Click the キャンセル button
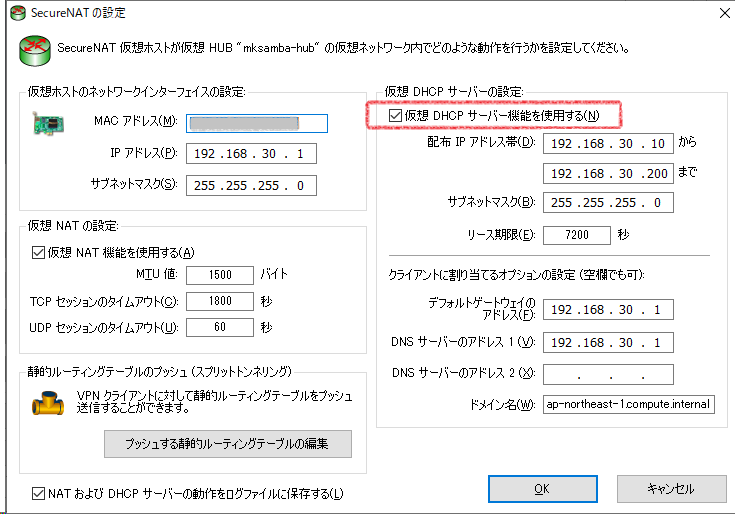735x514 pixels. tap(671, 489)
